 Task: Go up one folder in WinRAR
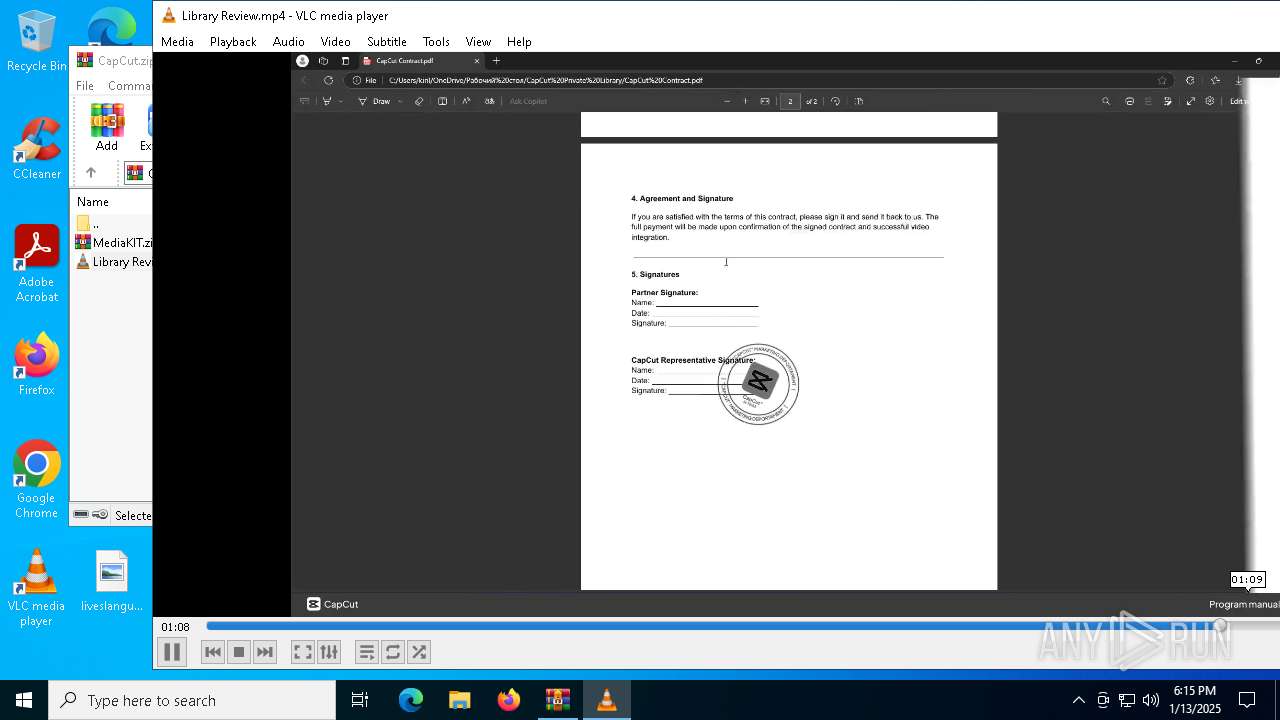(91, 173)
